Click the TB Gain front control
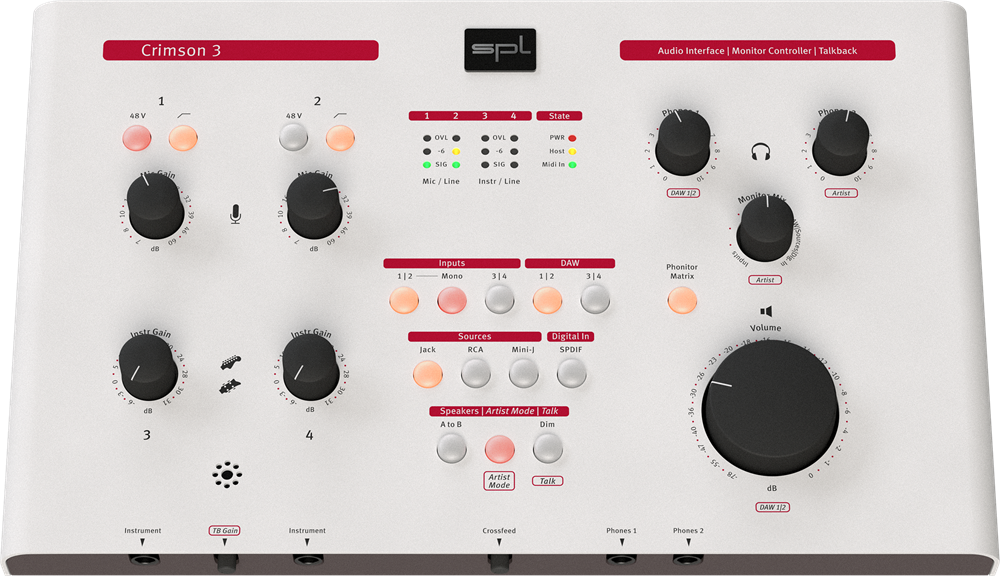Screen dimensions: 1000x576 [x=226, y=561]
